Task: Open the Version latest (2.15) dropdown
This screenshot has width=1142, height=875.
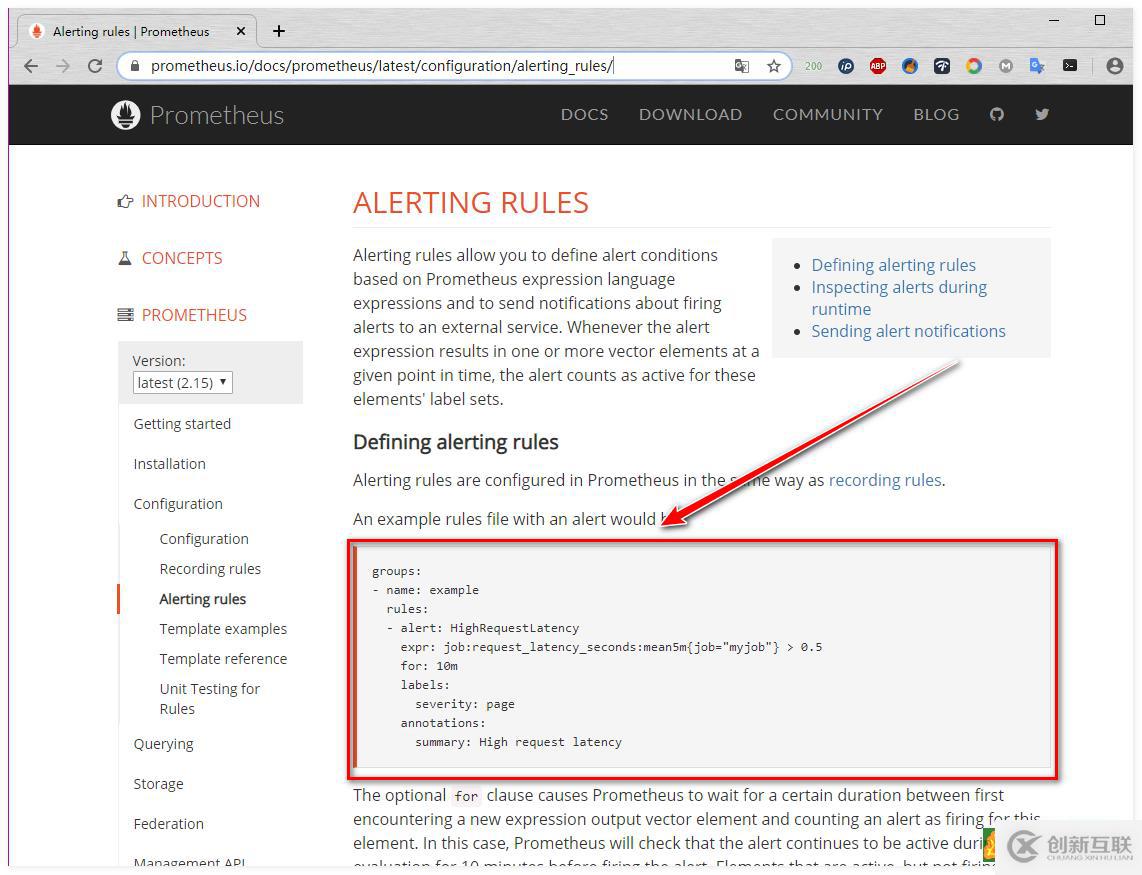Action: tap(182, 382)
